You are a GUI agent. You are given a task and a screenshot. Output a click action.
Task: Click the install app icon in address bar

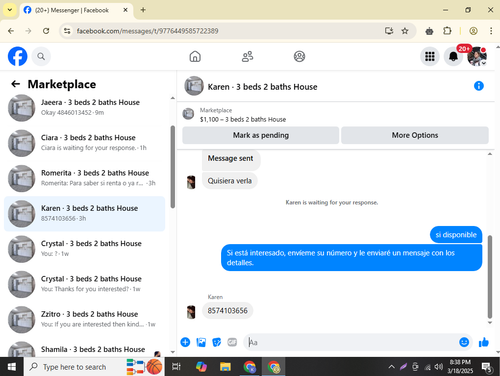pos(389,31)
